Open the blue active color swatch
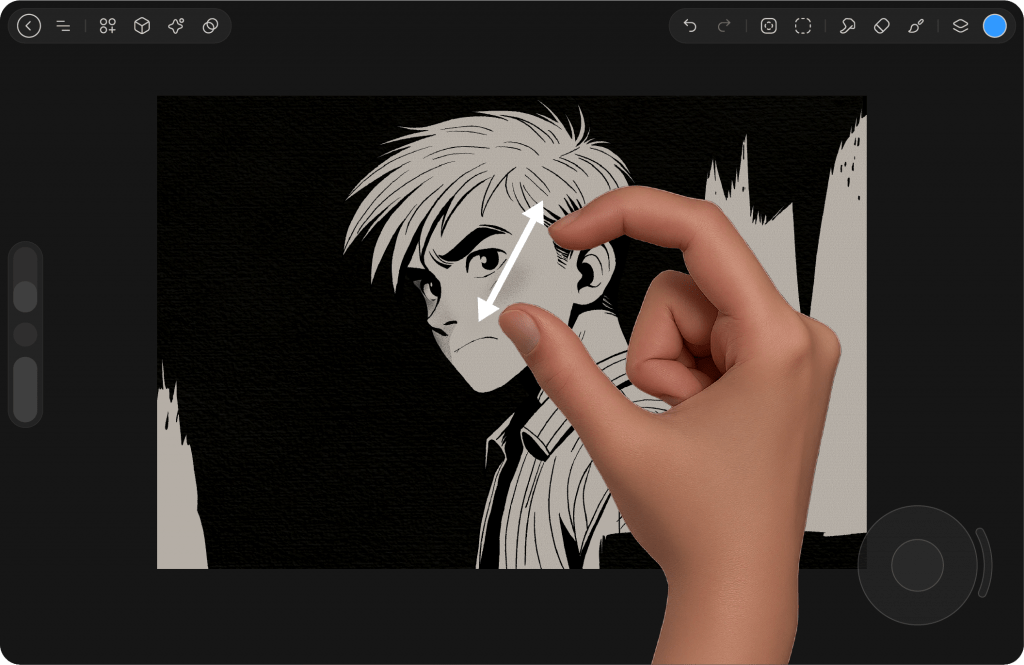Screen dimensions: 1024x665 pyautogui.click(x=994, y=26)
